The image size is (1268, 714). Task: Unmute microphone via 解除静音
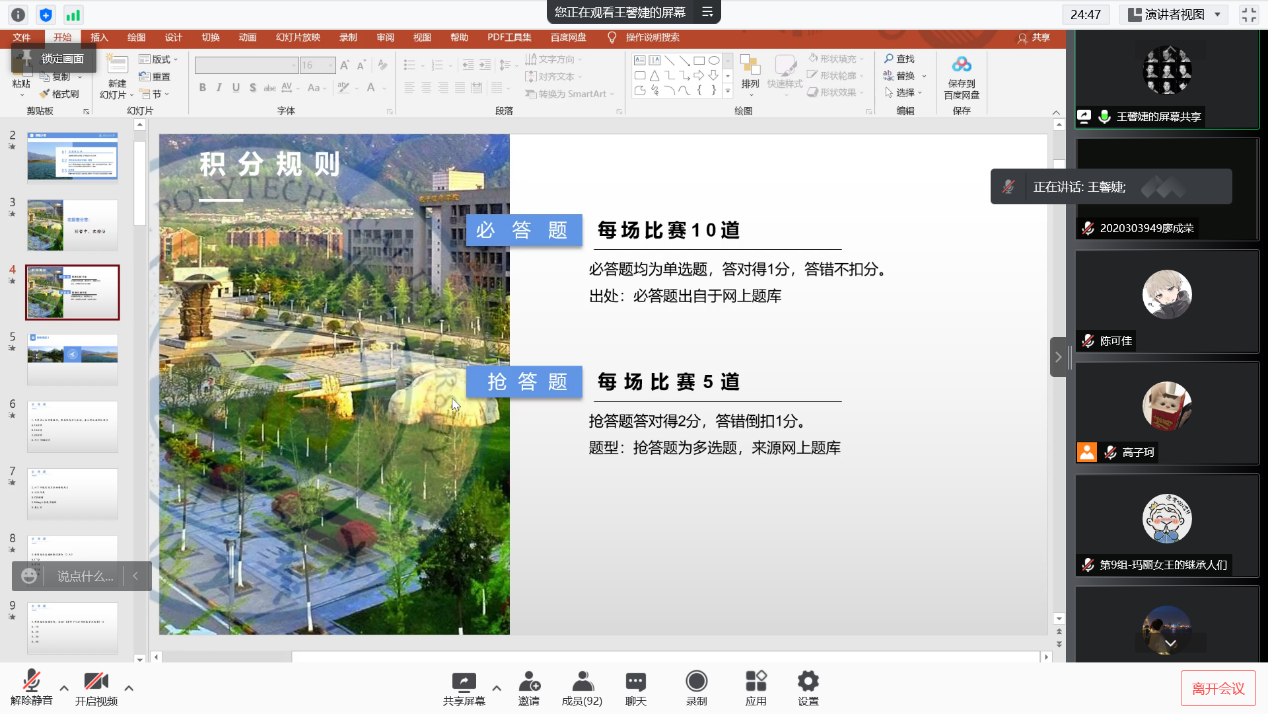[x=32, y=688]
